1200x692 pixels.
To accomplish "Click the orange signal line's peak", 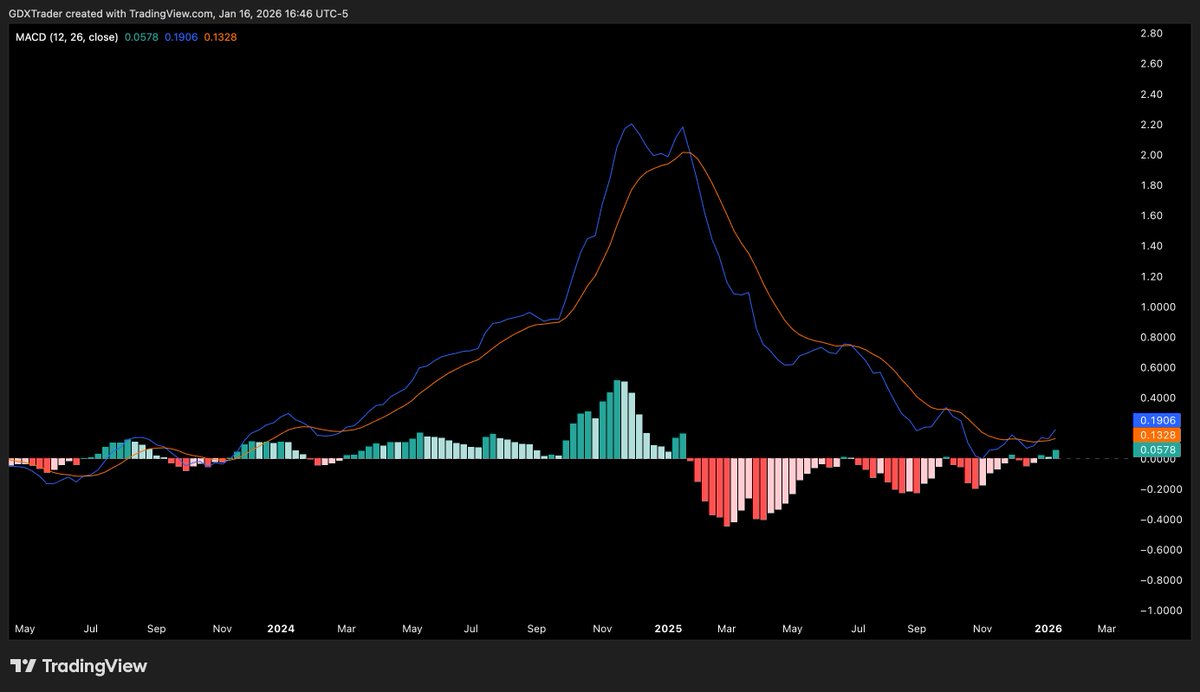I will [685, 152].
